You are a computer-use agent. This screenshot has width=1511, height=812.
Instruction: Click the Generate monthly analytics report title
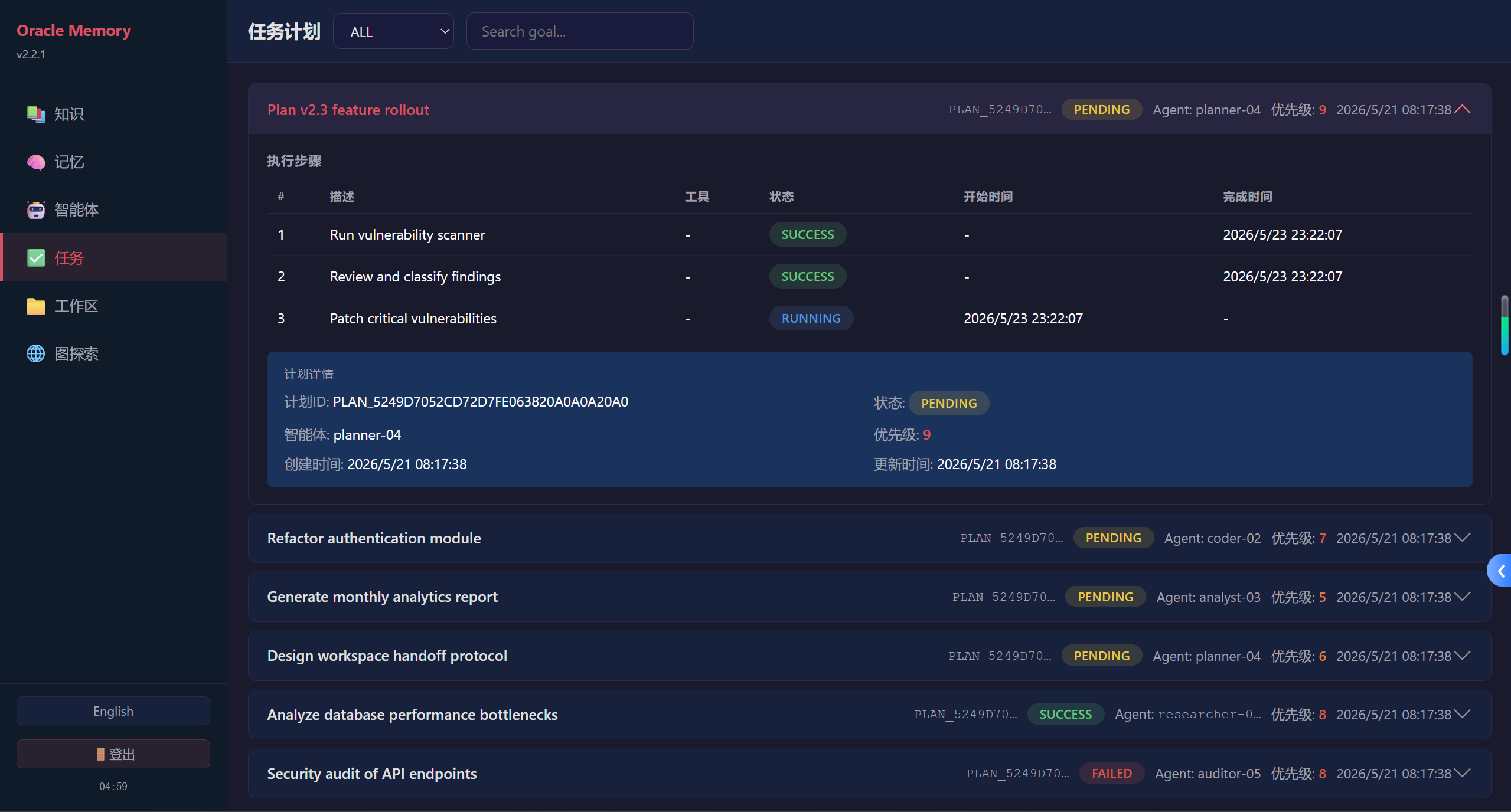click(x=383, y=597)
